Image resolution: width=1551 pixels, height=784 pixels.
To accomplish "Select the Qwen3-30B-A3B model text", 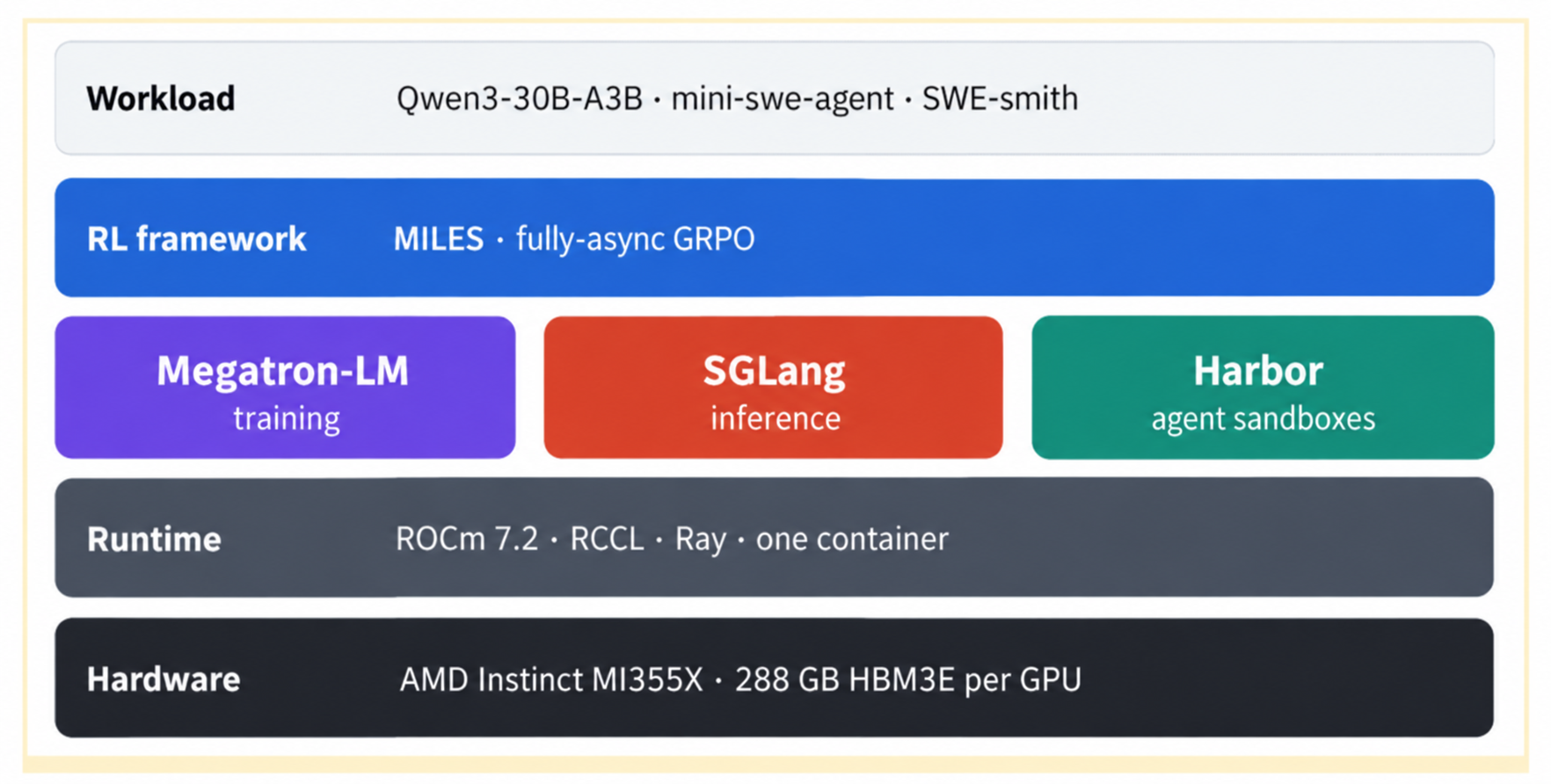I will [x=520, y=98].
